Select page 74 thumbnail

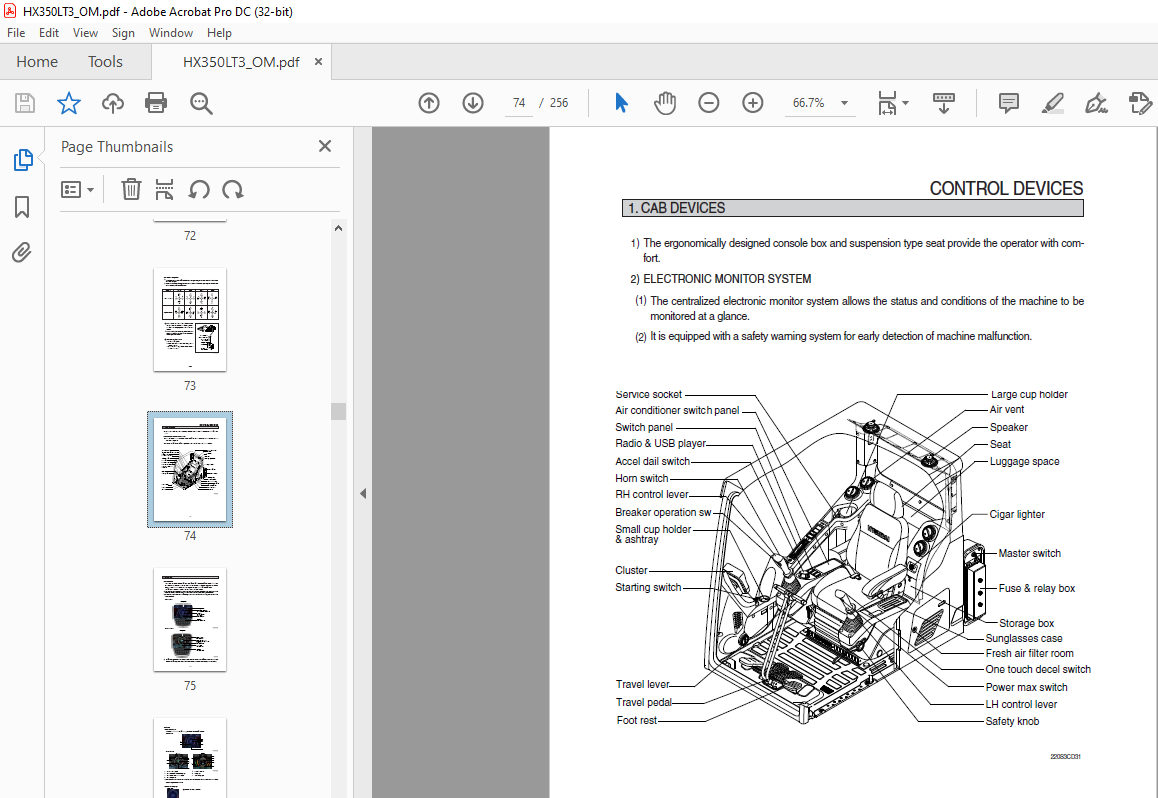tap(190, 469)
